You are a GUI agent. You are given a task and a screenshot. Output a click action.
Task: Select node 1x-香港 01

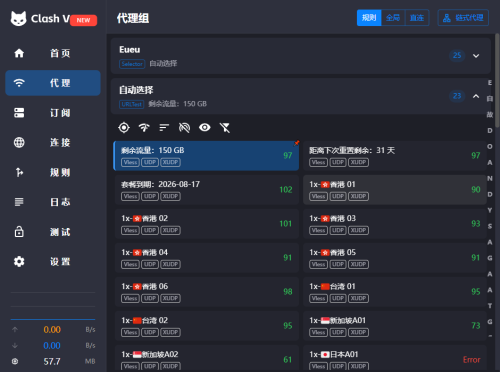tap(395, 190)
